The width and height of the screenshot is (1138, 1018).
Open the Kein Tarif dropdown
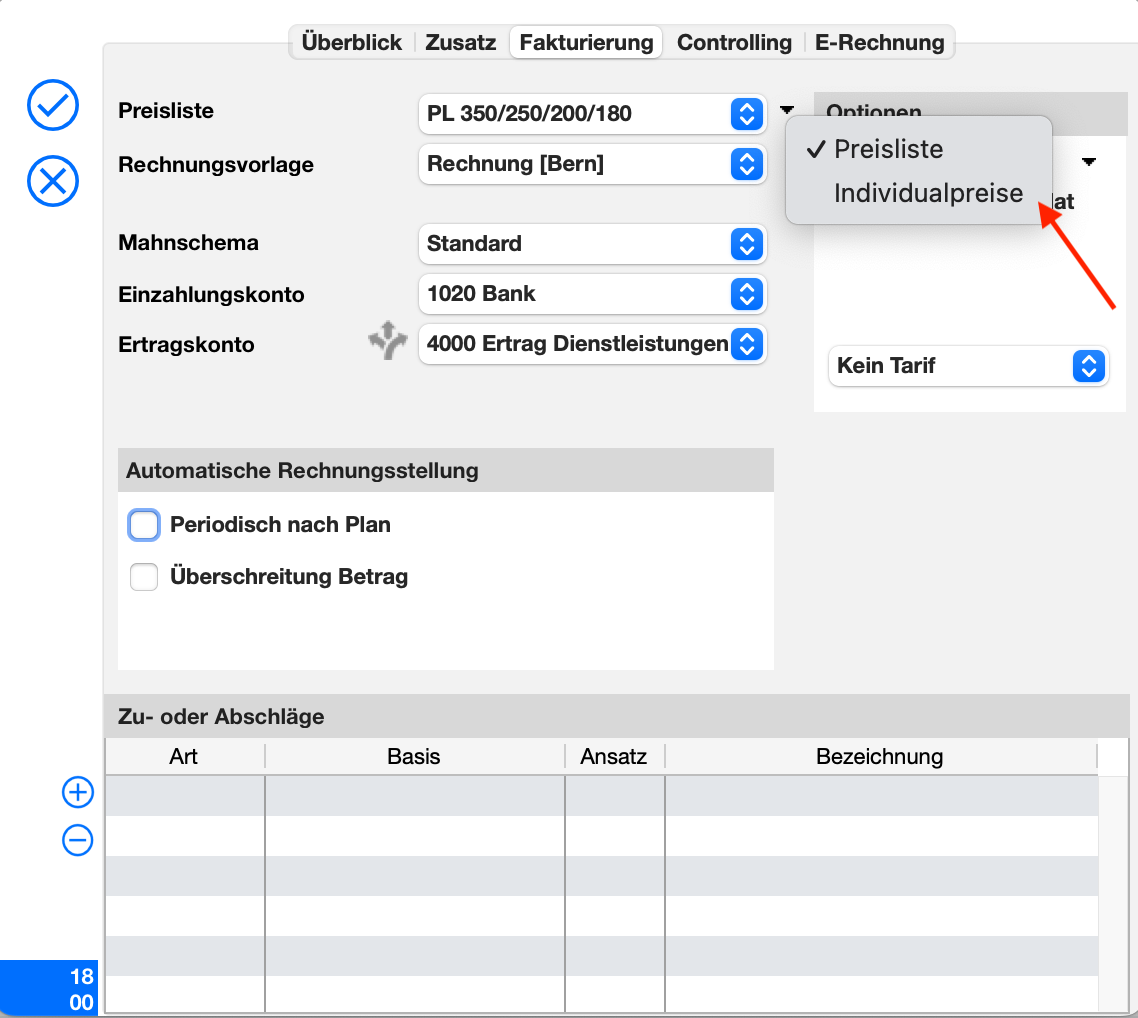point(968,366)
